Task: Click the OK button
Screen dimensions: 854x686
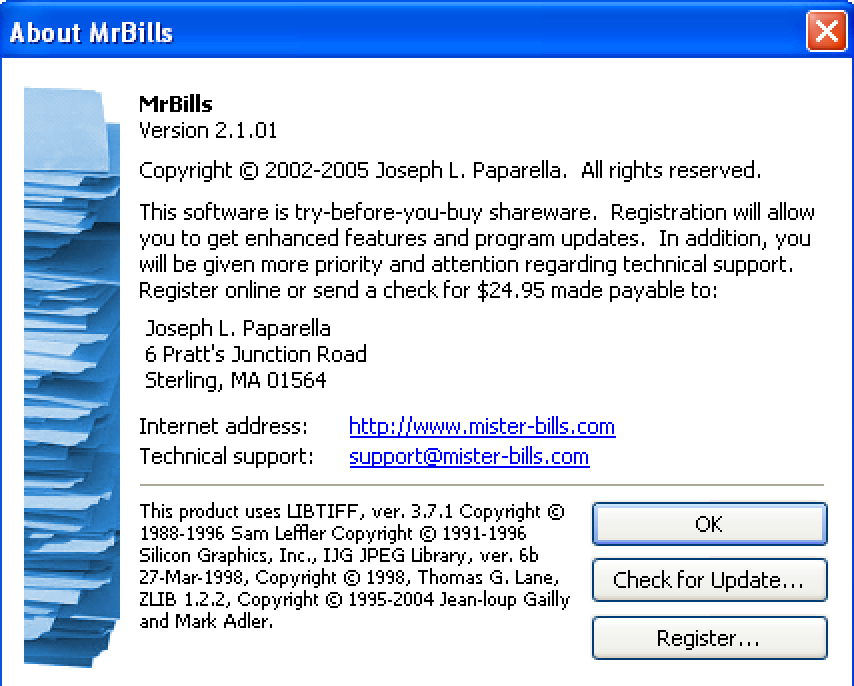Action: pyautogui.click(x=709, y=524)
